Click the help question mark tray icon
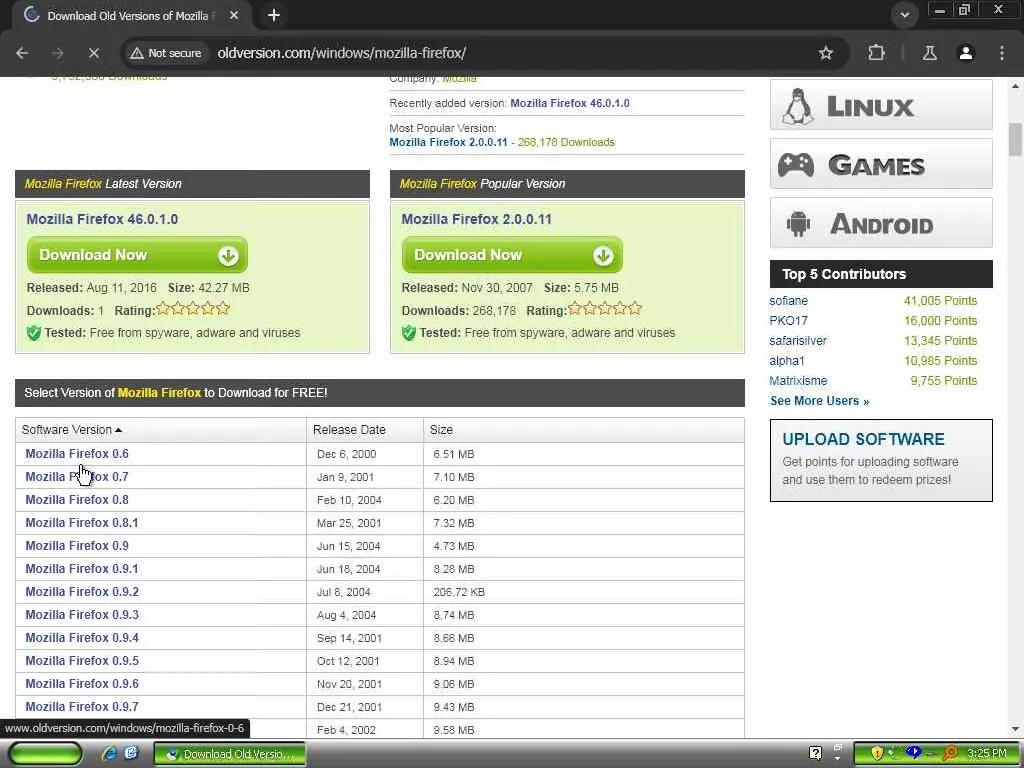This screenshot has height=768, width=1024. point(815,754)
